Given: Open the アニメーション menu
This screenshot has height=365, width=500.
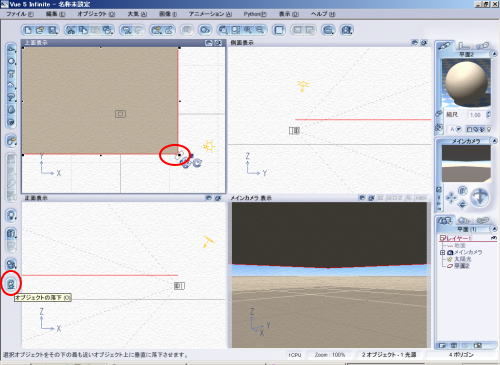Looking at the screenshot, I should [210, 14].
